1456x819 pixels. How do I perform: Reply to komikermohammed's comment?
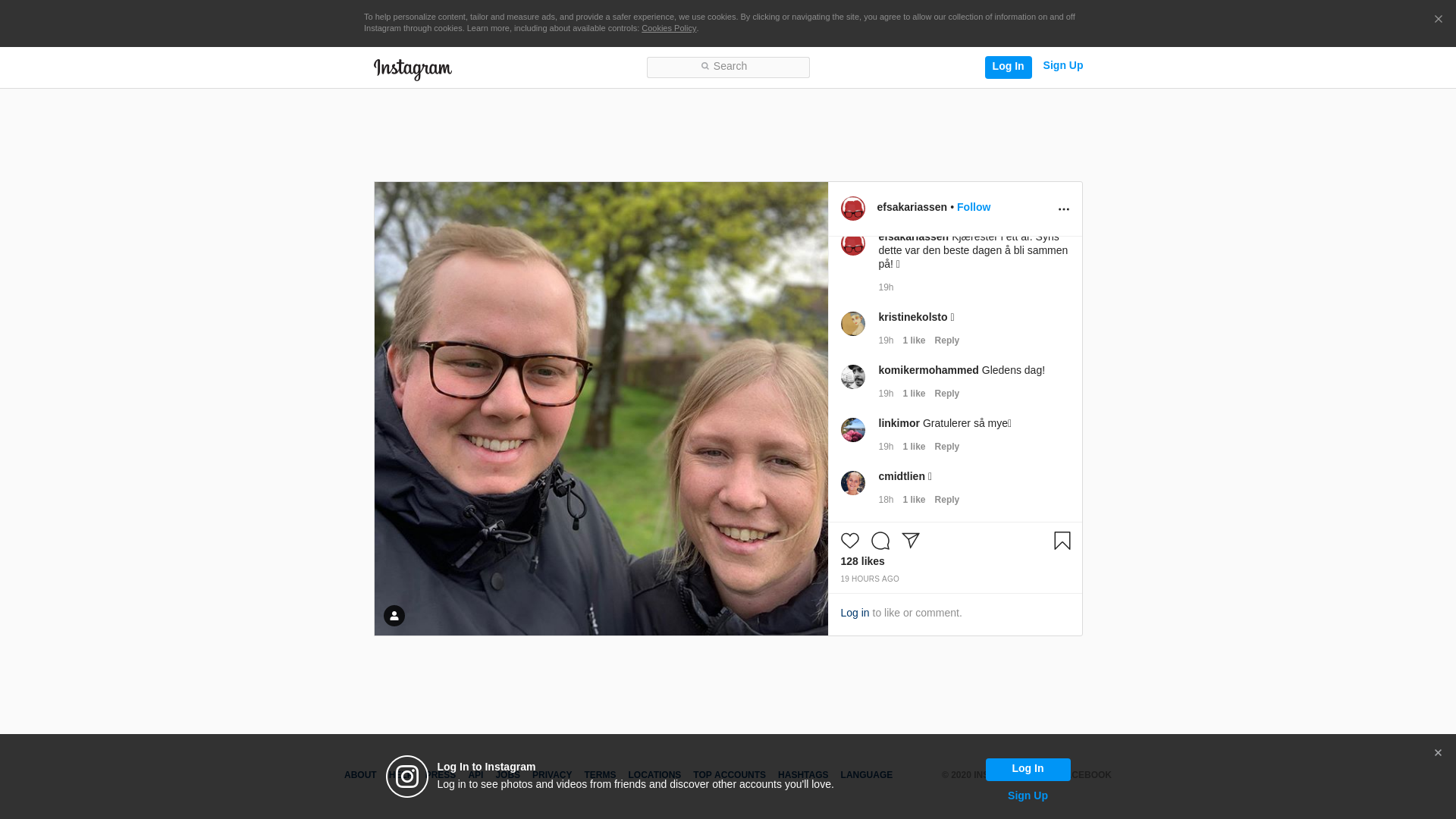click(946, 394)
